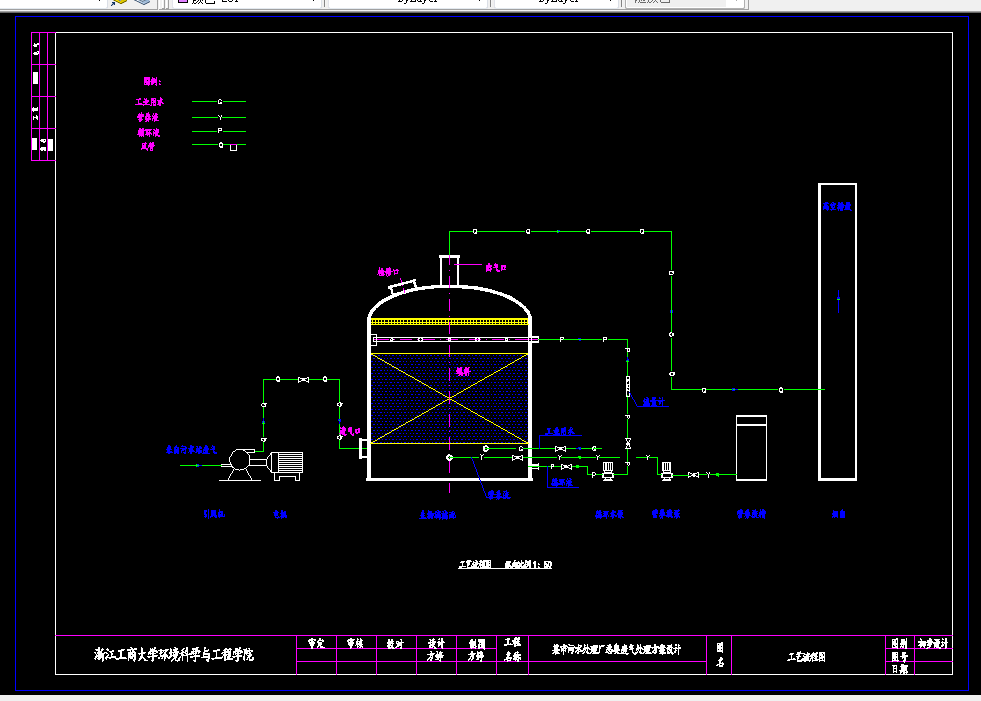
Task: Select the 流量计 flowmeter label
Action: (653, 402)
